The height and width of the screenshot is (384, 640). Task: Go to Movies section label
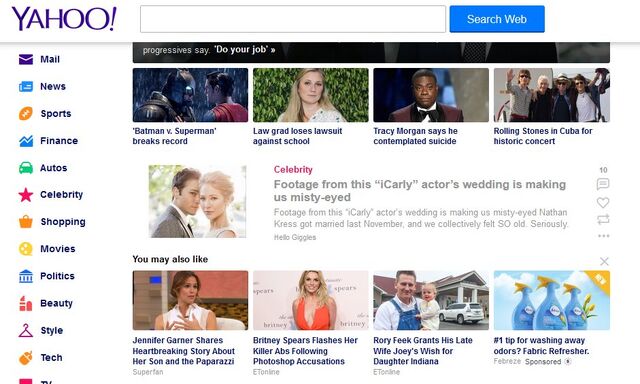(58, 249)
